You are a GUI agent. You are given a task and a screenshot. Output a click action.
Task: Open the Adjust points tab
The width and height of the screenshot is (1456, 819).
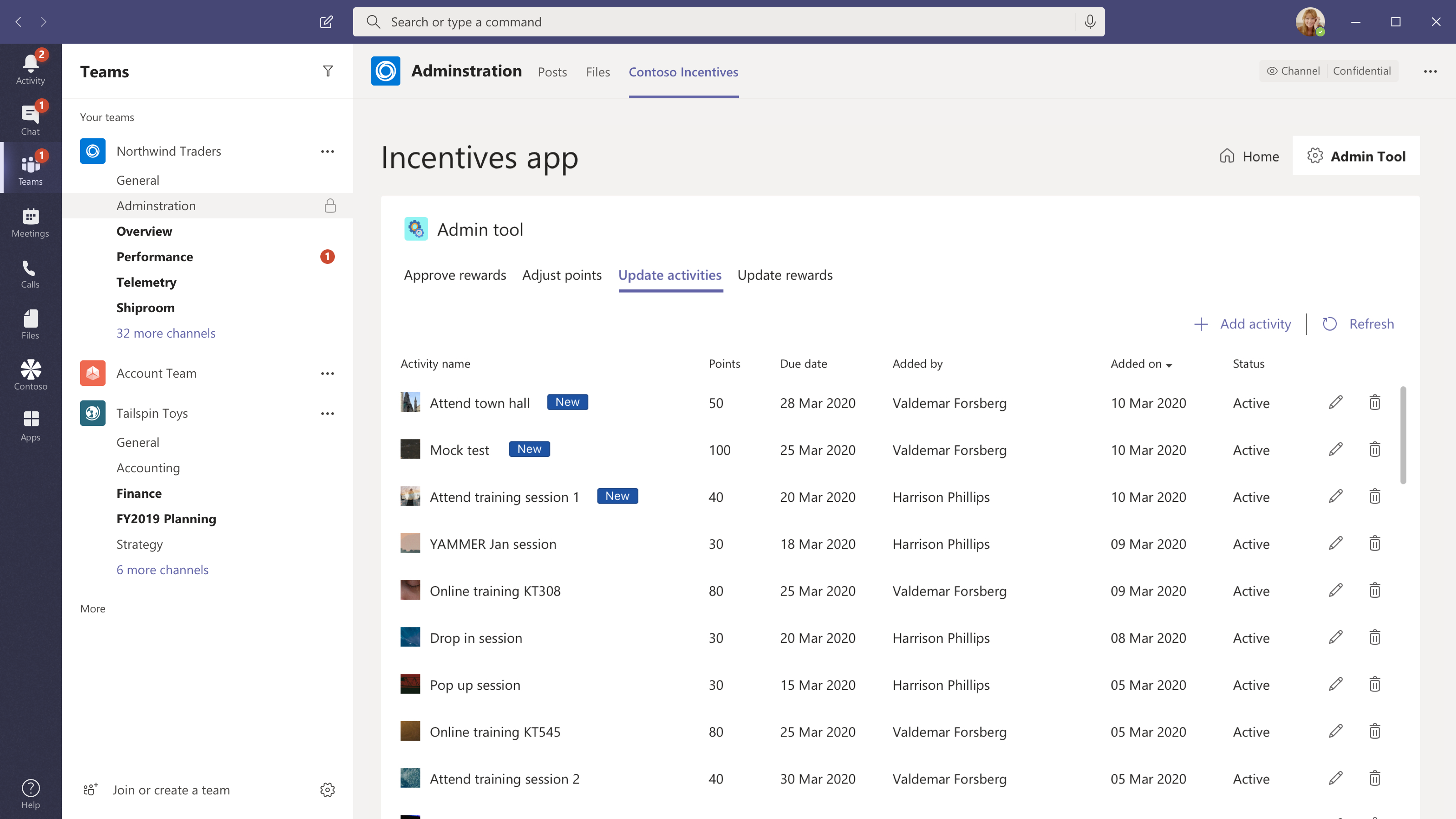coord(562,275)
